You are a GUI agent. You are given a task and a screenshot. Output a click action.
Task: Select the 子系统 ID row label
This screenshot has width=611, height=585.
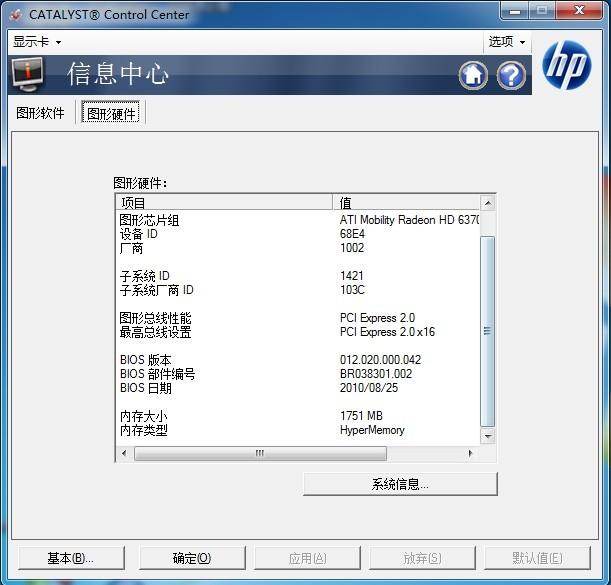[x=145, y=276]
